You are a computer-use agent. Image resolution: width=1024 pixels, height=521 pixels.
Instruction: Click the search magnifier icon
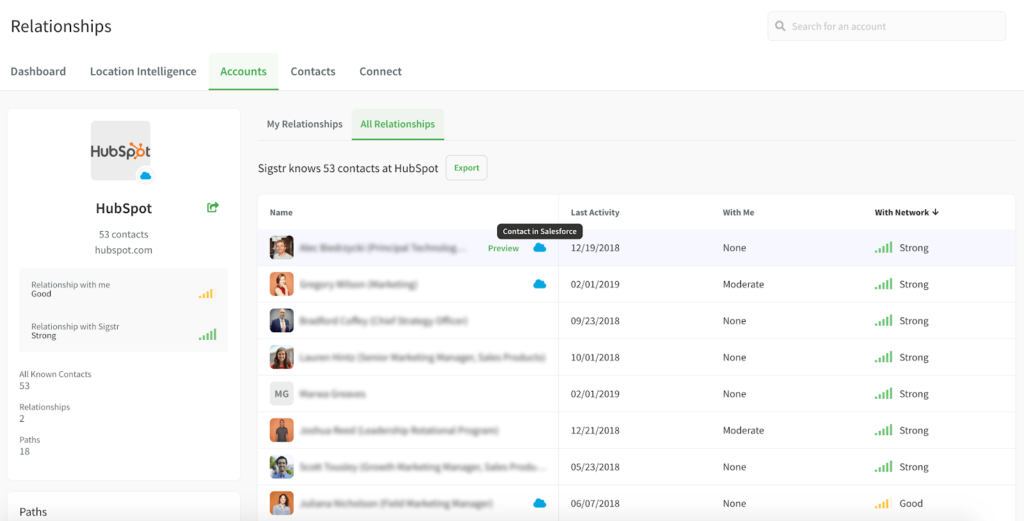point(780,27)
